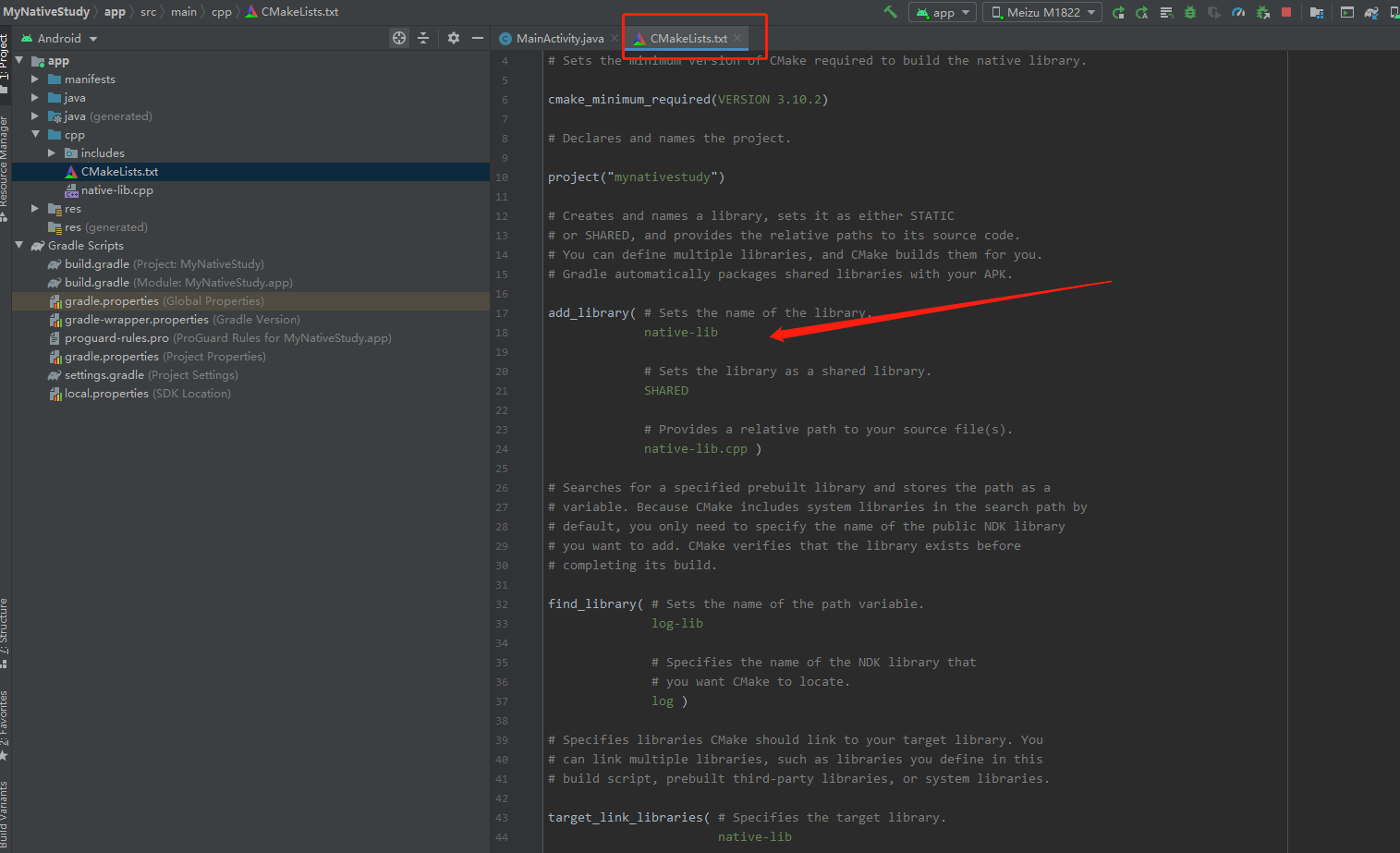
Task: Open the app run configuration dropdown
Action: pyautogui.click(x=943, y=12)
